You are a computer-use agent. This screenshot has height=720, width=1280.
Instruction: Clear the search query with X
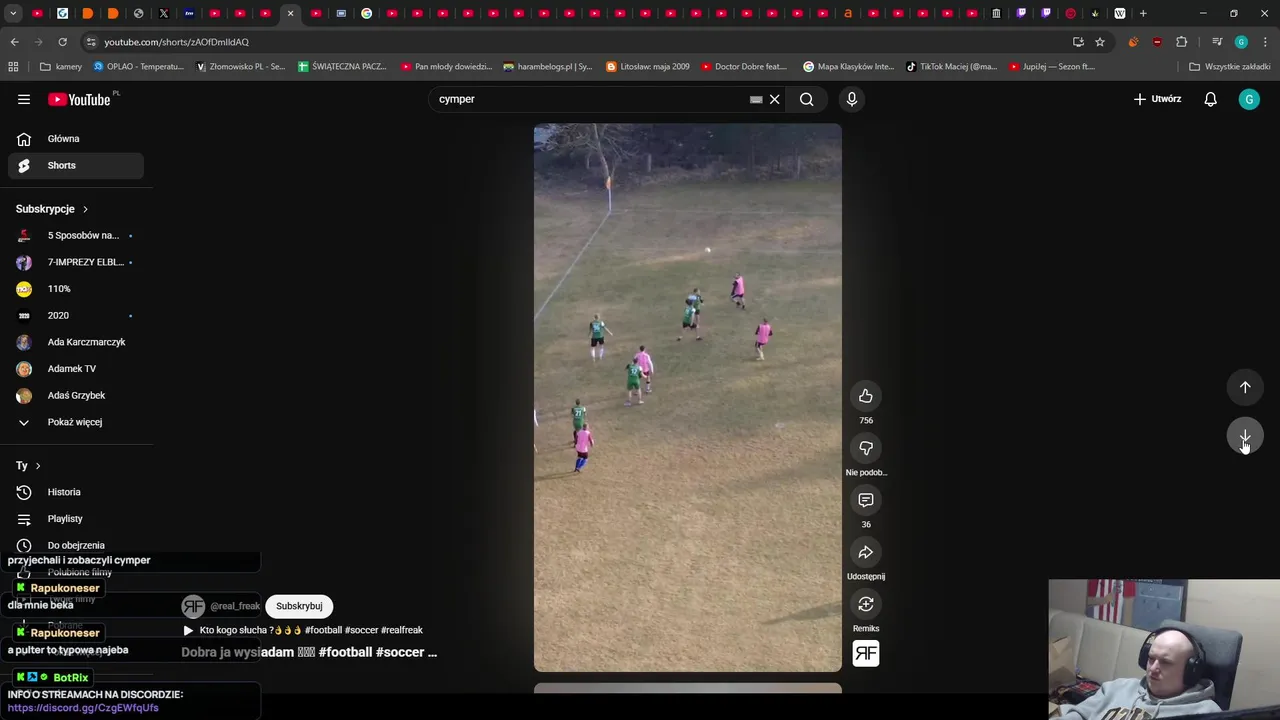coord(774,99)
